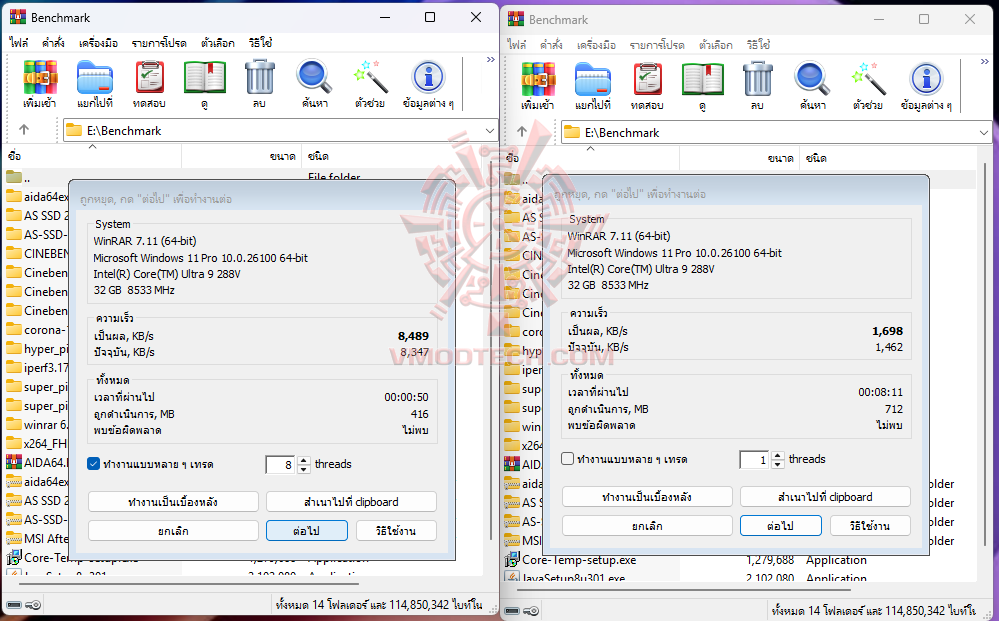The image size is (999, 621).
Task: Click ขนาด (Size) column header in right window
Action: click(x=739, y=158)
